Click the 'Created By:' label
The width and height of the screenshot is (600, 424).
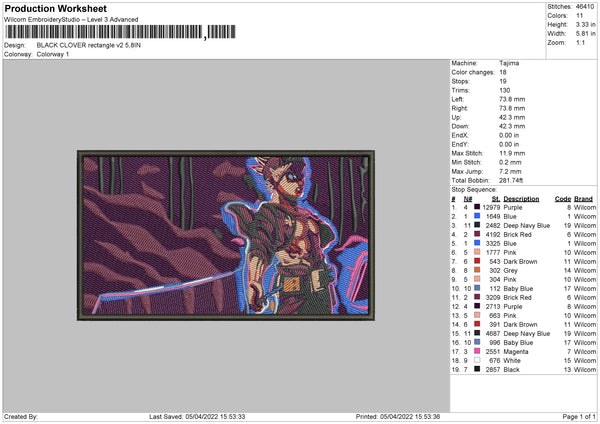point(21,416)
